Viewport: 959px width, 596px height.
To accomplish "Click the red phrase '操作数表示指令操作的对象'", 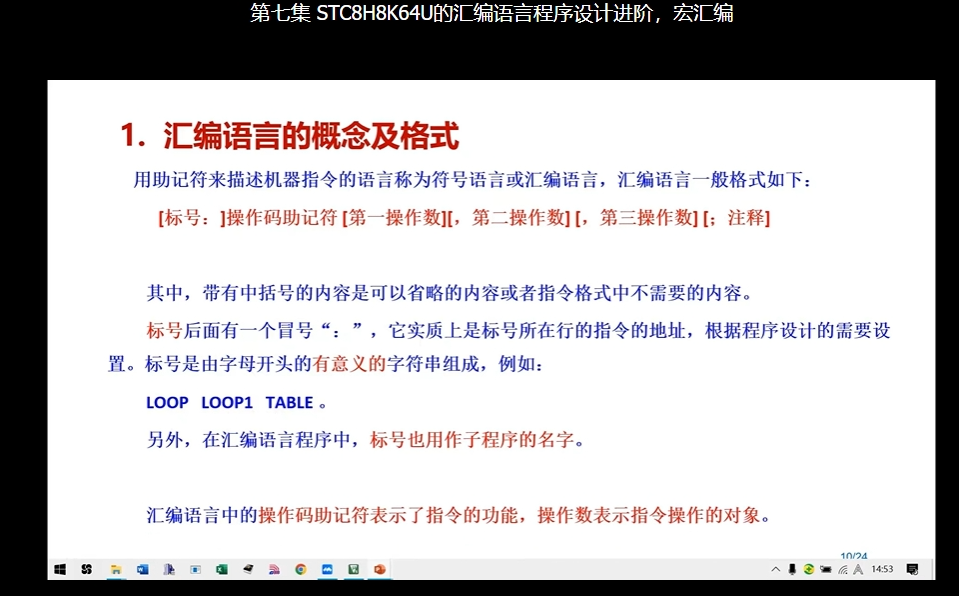I will click(648, 515).
